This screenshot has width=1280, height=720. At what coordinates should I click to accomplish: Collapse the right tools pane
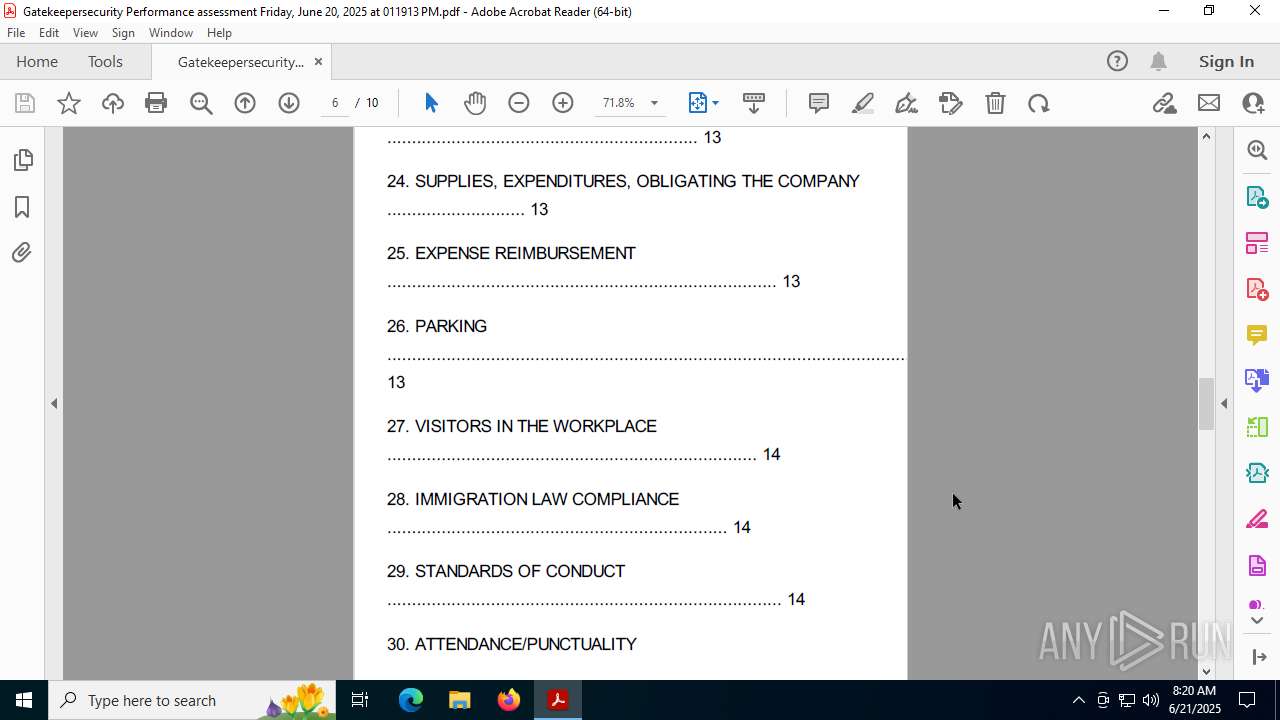(1258, 657)
